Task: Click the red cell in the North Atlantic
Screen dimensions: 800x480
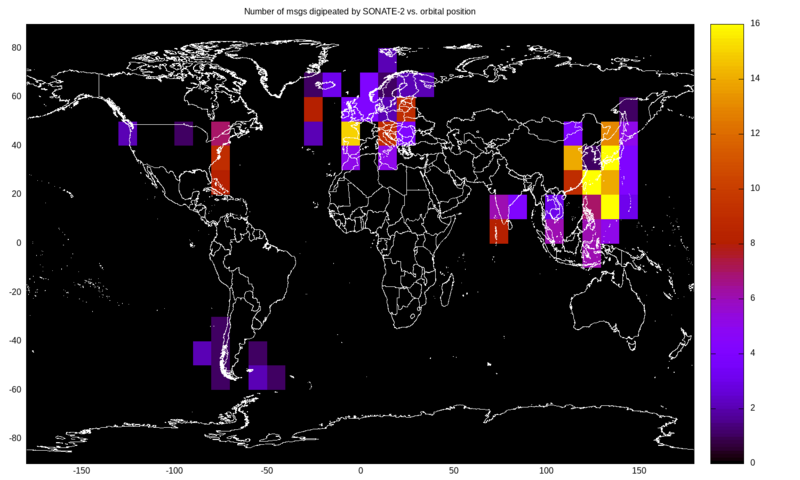Action: coord(313,108)
